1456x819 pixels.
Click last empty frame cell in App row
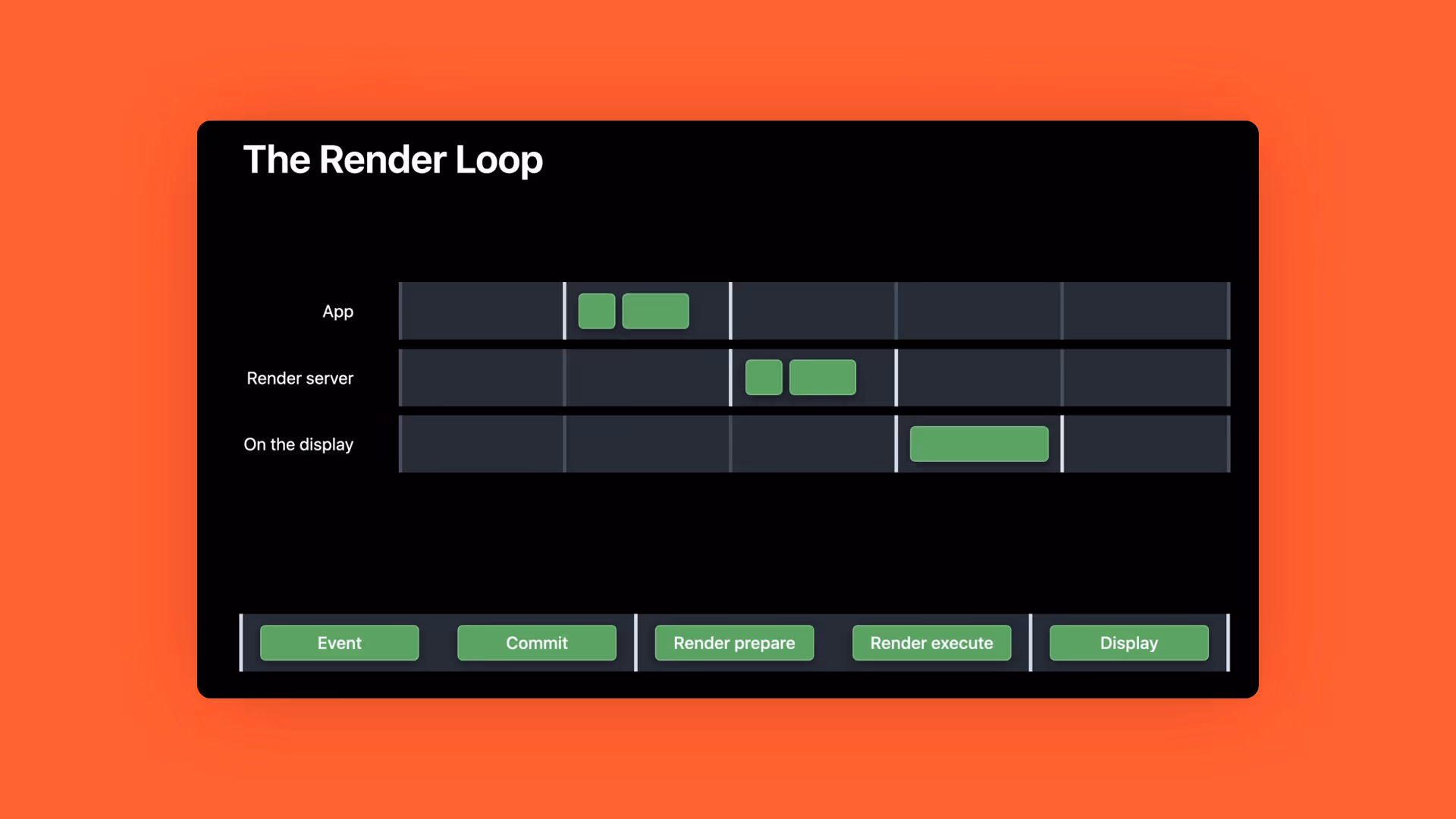tap(1145, 311)
